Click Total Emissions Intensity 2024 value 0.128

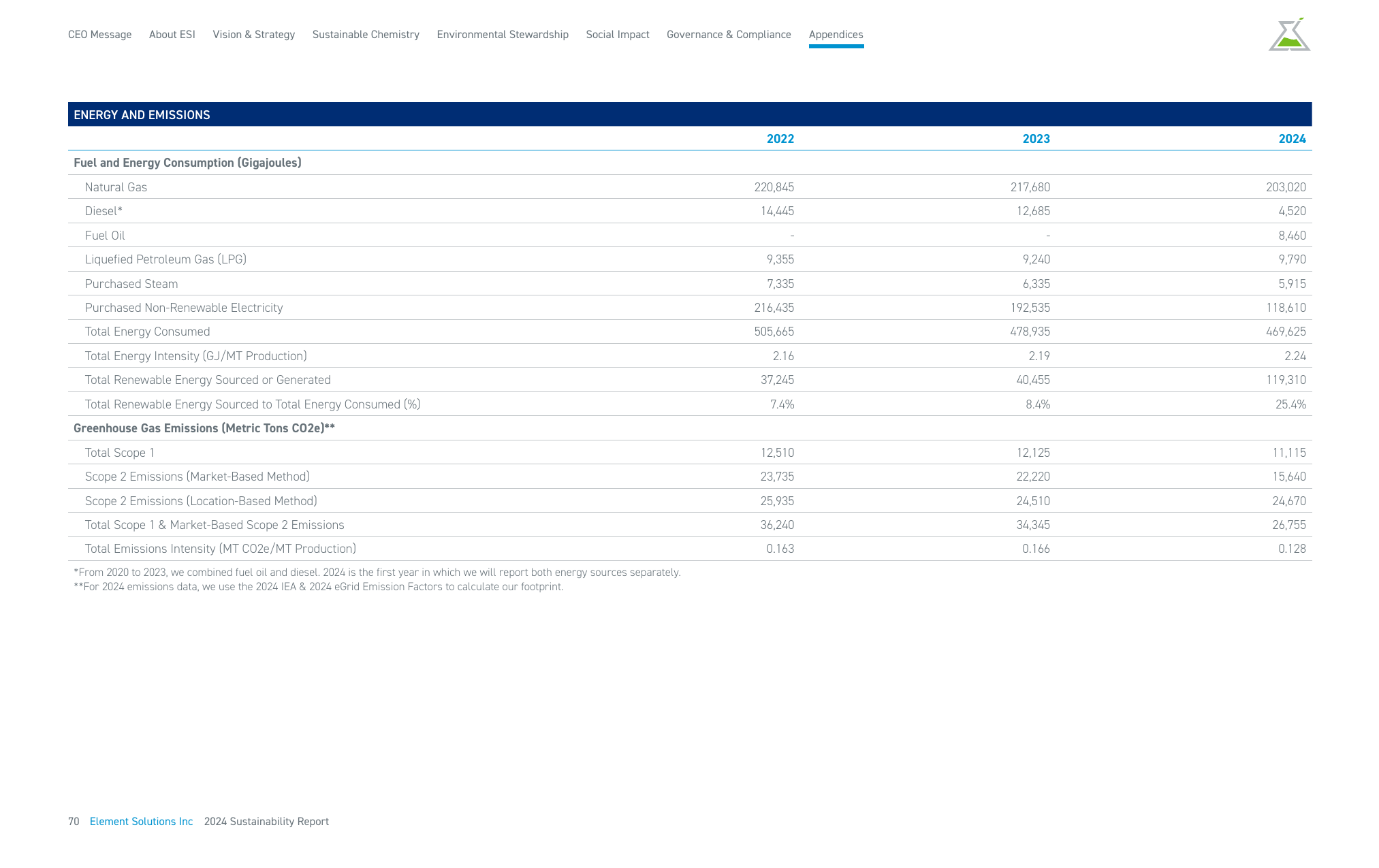(1293, 549)
